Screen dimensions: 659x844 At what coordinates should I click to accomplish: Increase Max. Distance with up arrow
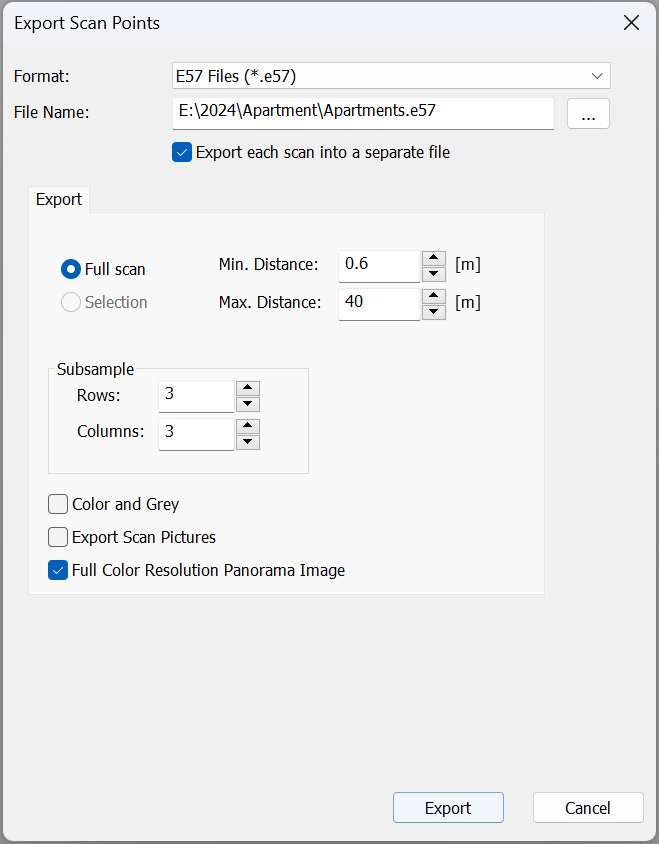point(433,296)
